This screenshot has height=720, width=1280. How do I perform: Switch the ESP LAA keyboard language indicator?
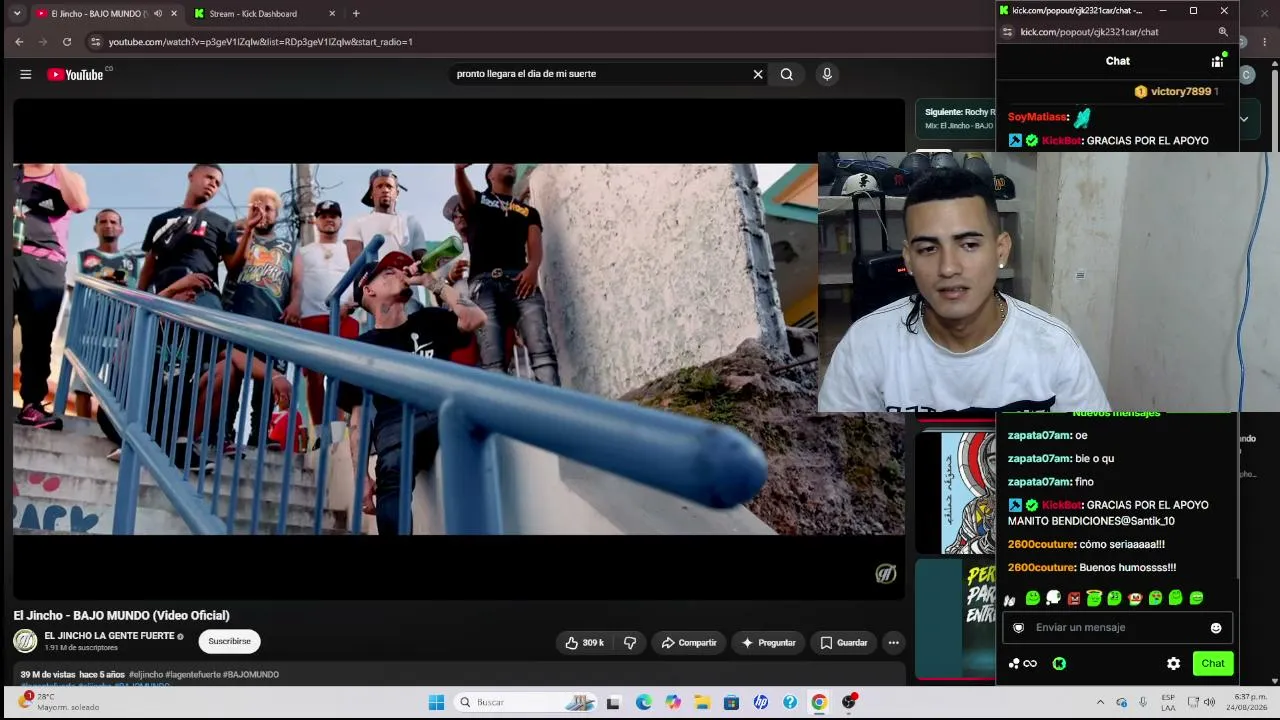pos(1168,702)
